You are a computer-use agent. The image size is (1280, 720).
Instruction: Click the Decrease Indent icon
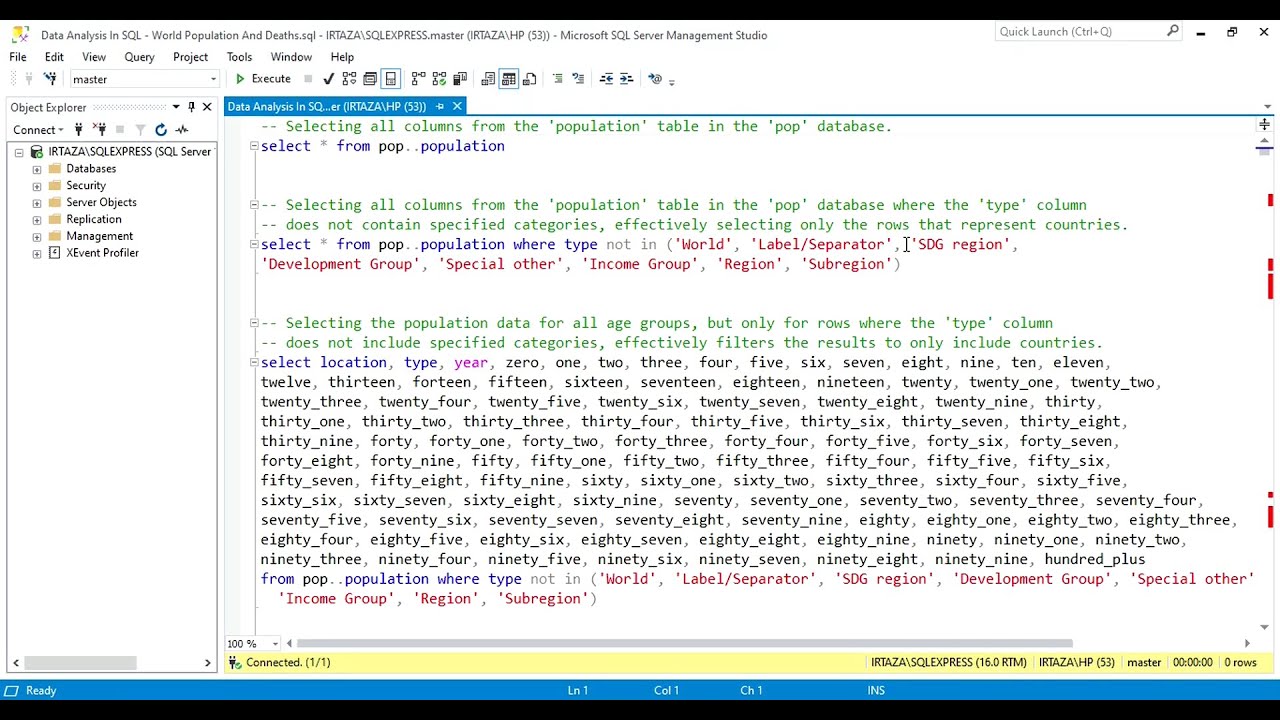click(x=605, y=78)
